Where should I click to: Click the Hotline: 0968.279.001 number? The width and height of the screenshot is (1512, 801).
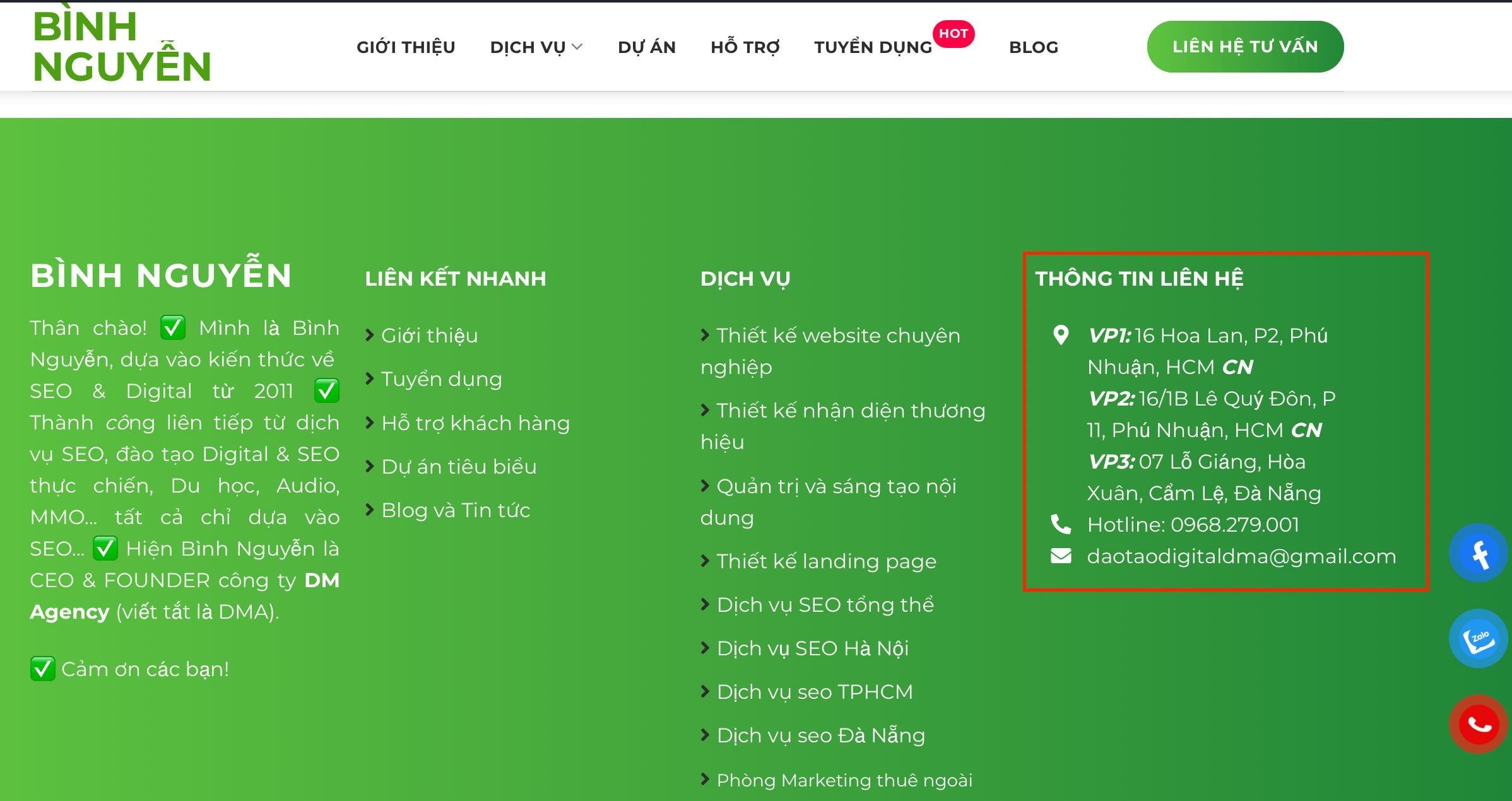click(x=1193, y=524)
